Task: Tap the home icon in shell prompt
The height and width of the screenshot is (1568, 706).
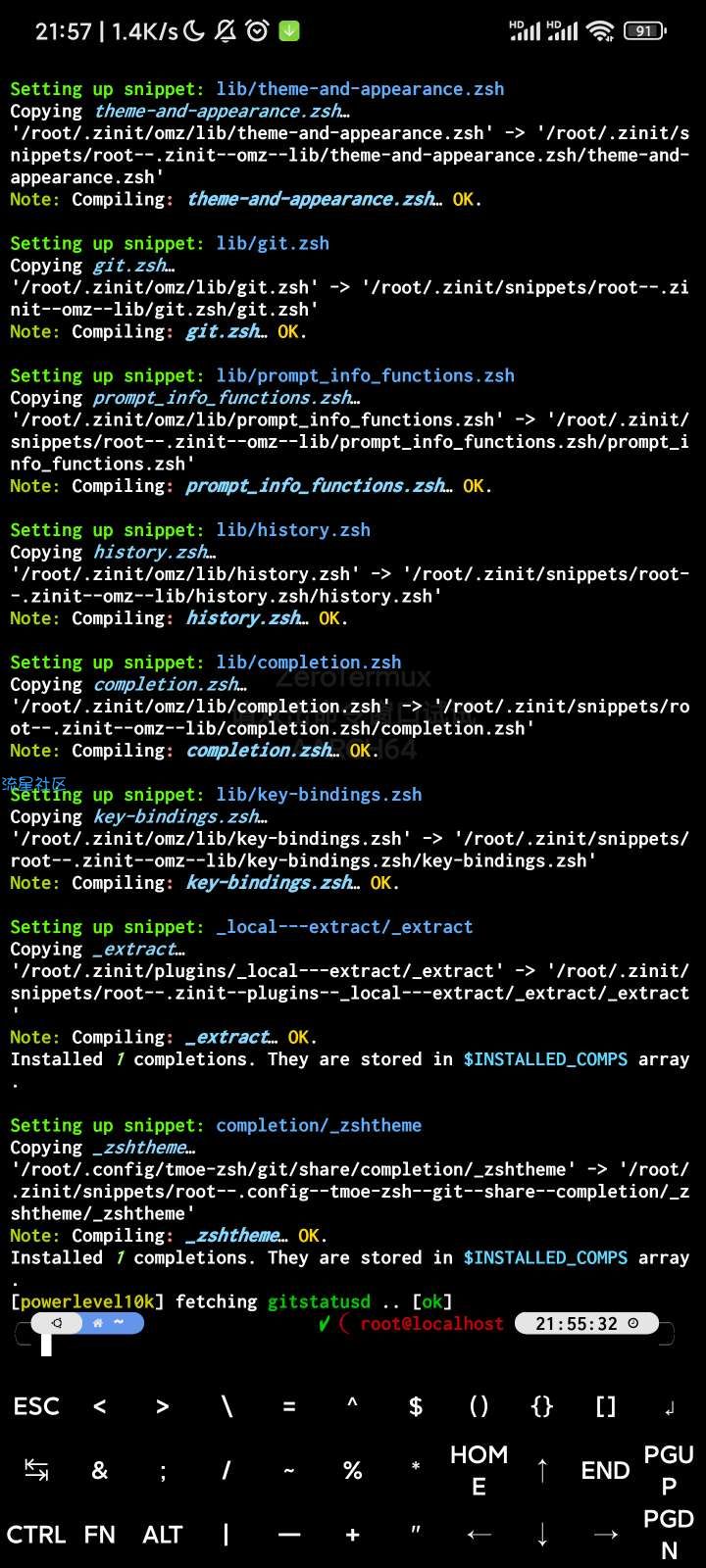Action: pyautogui.click(x=97, y=1323)
